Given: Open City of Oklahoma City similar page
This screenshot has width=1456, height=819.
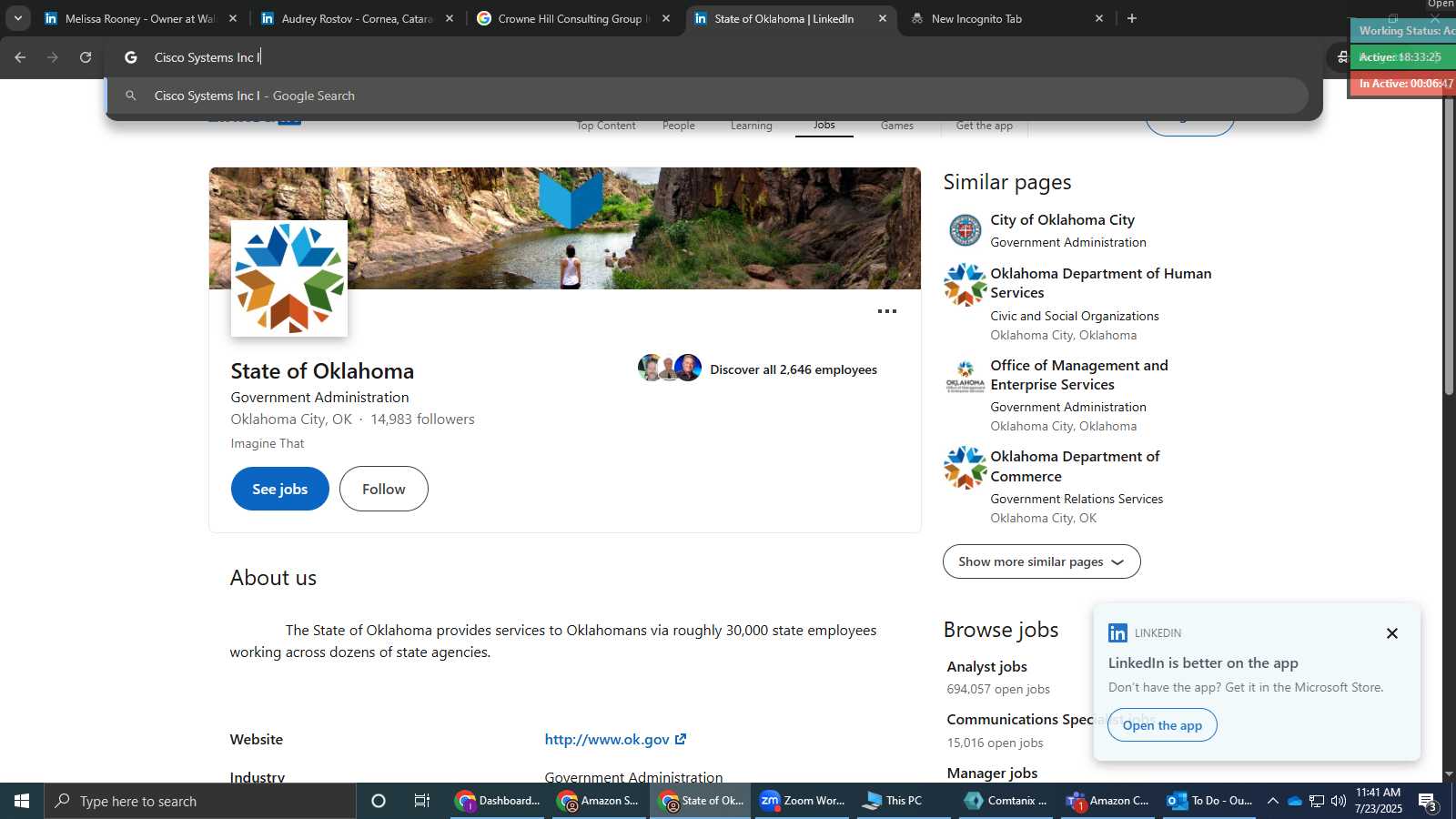Looking at the screenshot, I should click(x=1063, y=220).
